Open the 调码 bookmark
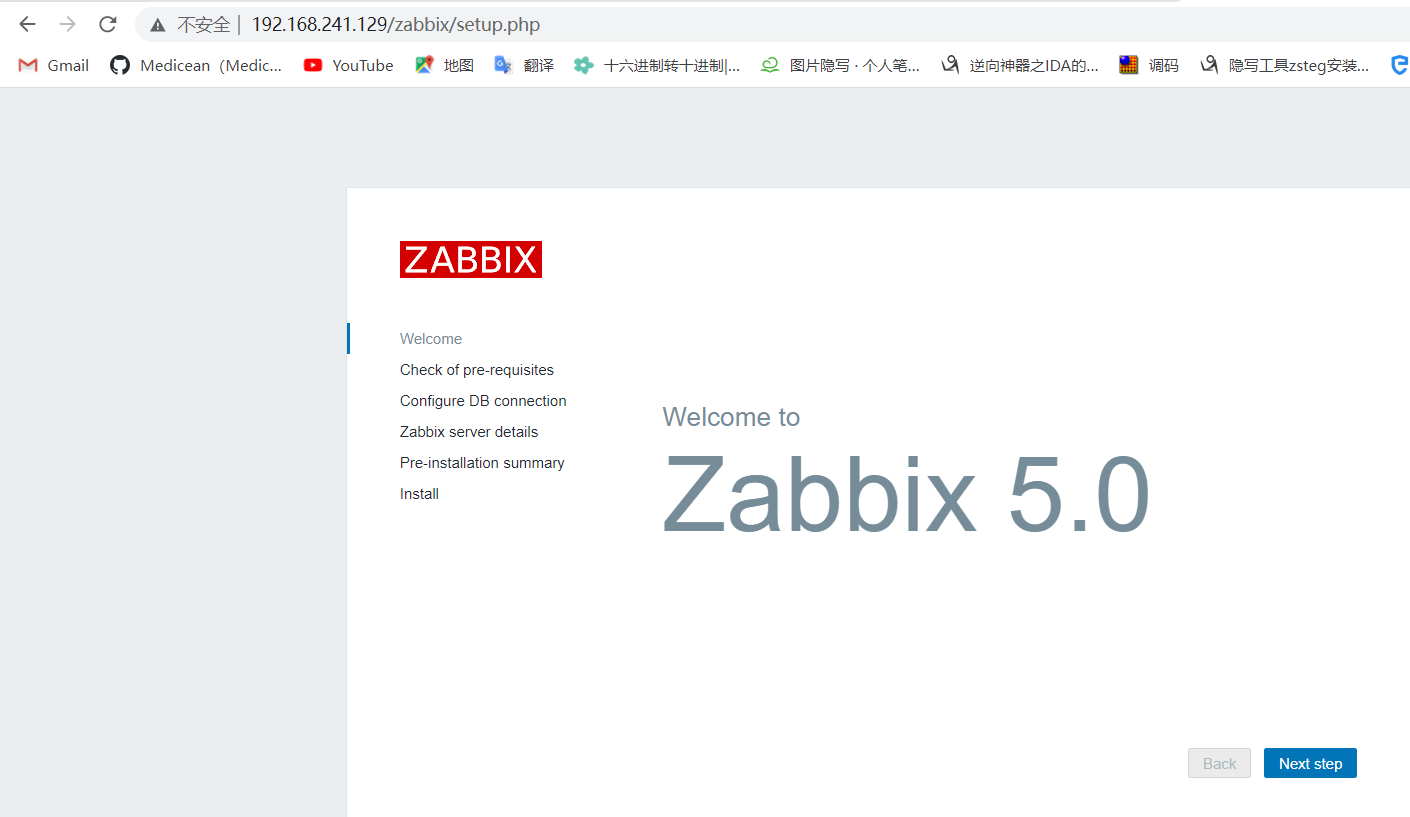This screenshot has height=817, width=1410. click(x=1149, y=65)
